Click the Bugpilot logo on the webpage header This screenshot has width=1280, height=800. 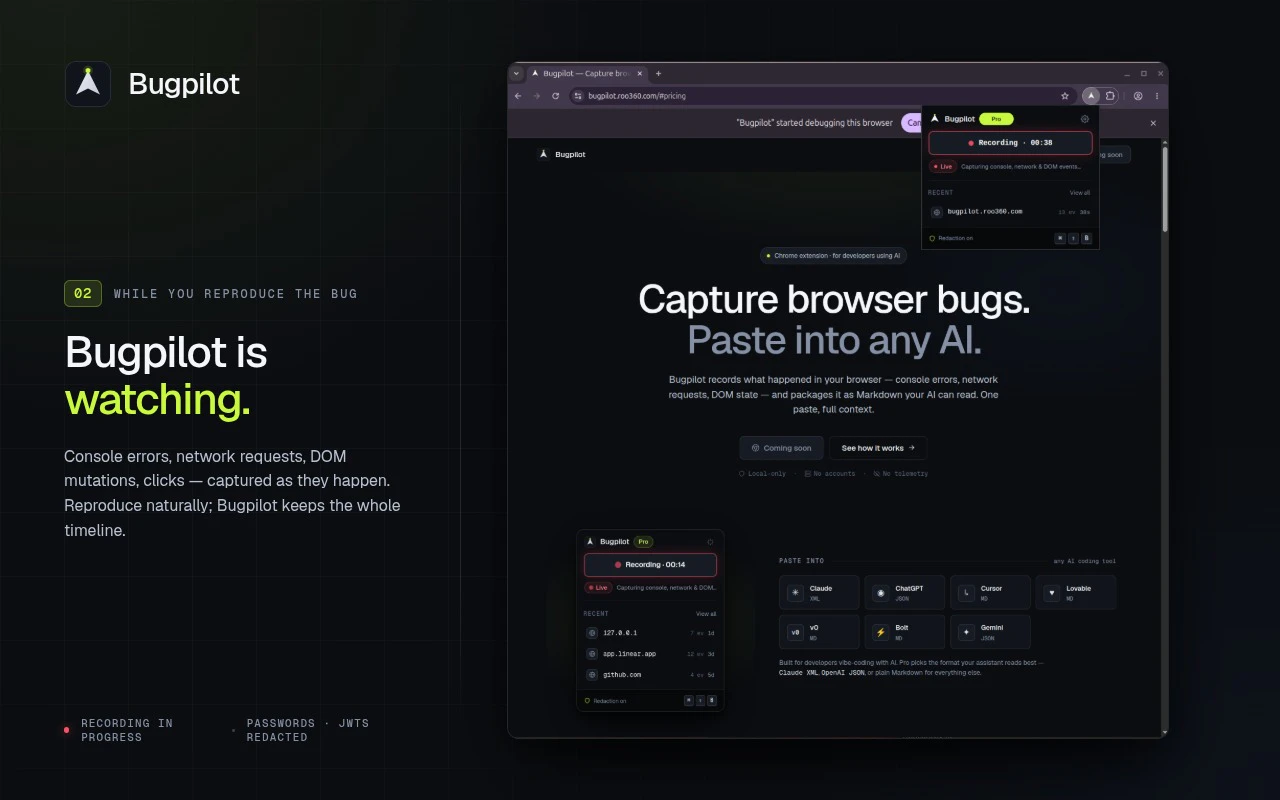[x=562, y=154]
